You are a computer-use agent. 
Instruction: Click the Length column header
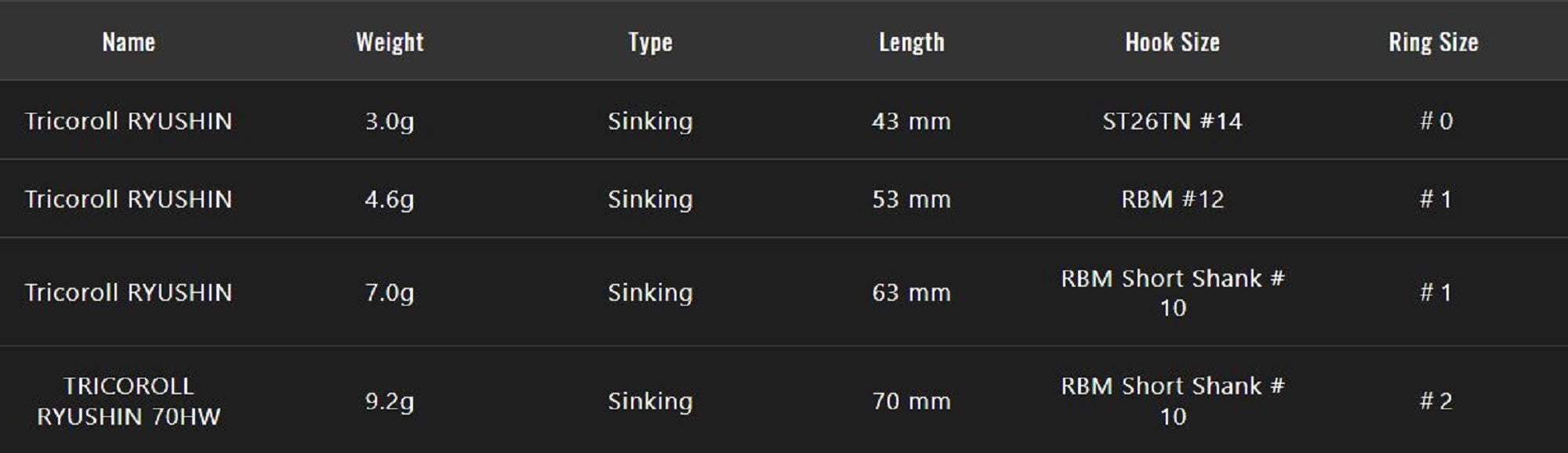point(911,42)
